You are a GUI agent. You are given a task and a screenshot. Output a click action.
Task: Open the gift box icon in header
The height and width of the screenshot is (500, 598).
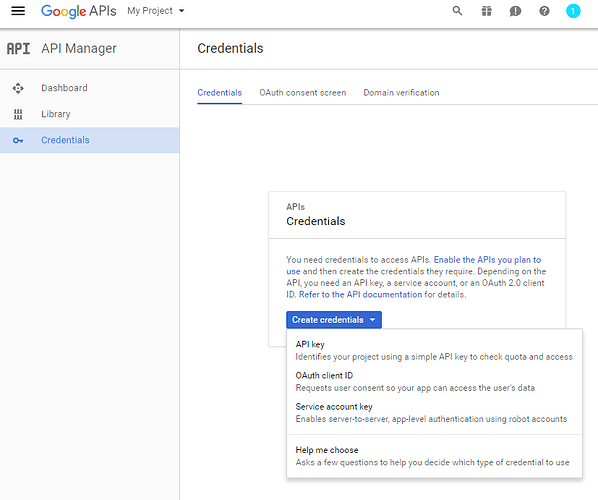[x=486, y=11]
